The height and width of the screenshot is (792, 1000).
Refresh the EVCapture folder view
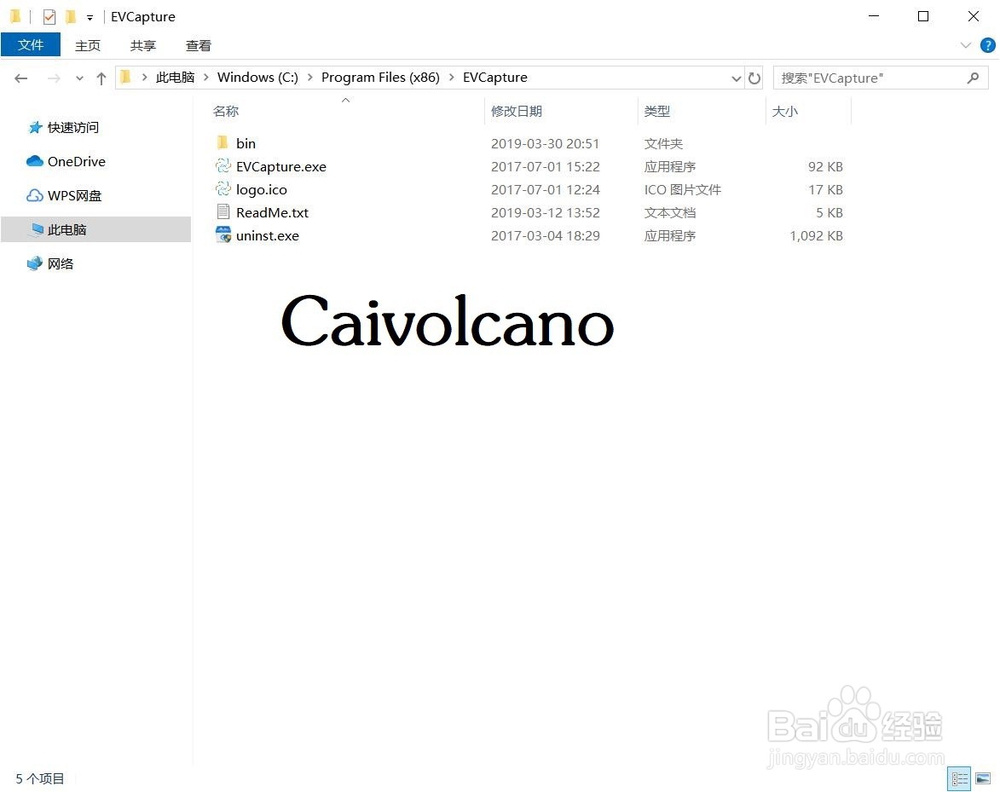coord(754,78)
